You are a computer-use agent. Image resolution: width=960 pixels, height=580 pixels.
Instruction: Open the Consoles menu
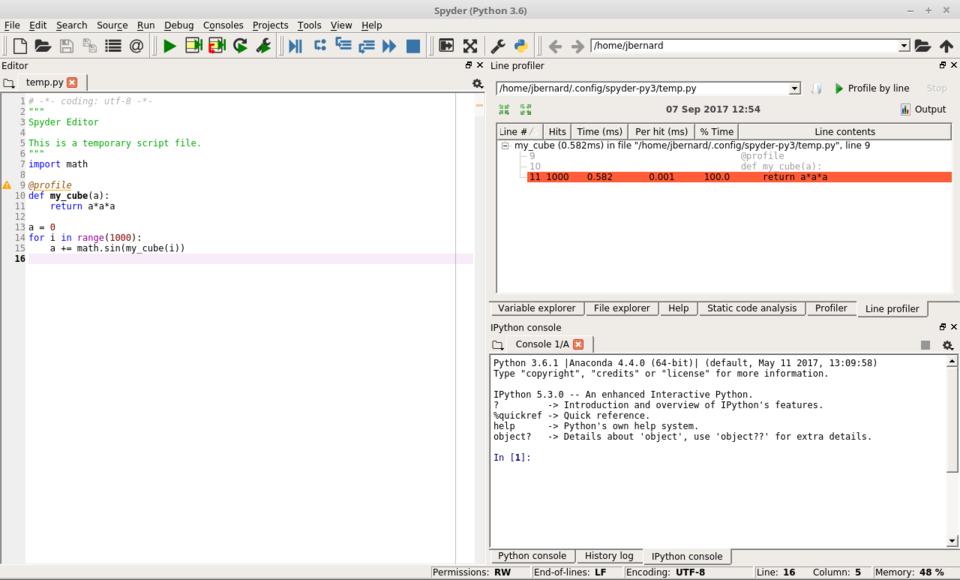[222, 25]
